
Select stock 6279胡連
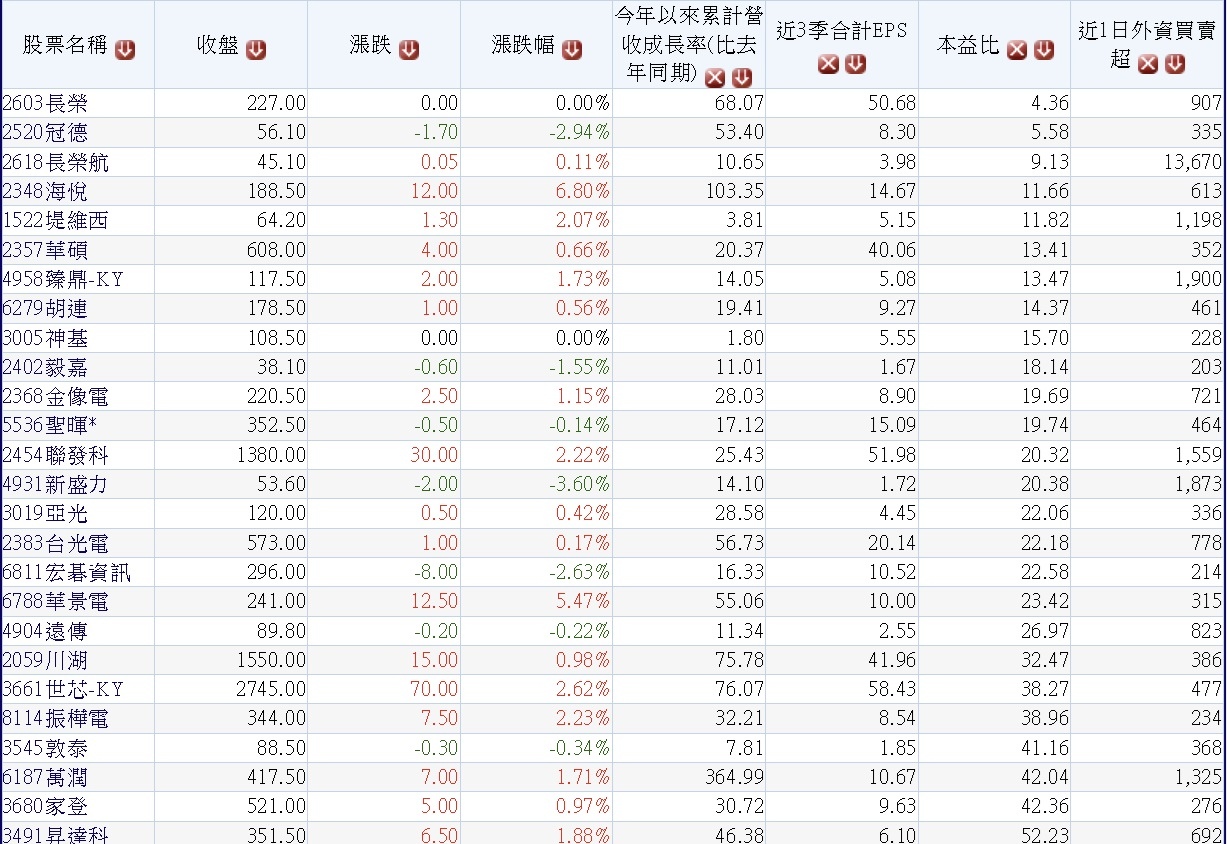(44, 308)
